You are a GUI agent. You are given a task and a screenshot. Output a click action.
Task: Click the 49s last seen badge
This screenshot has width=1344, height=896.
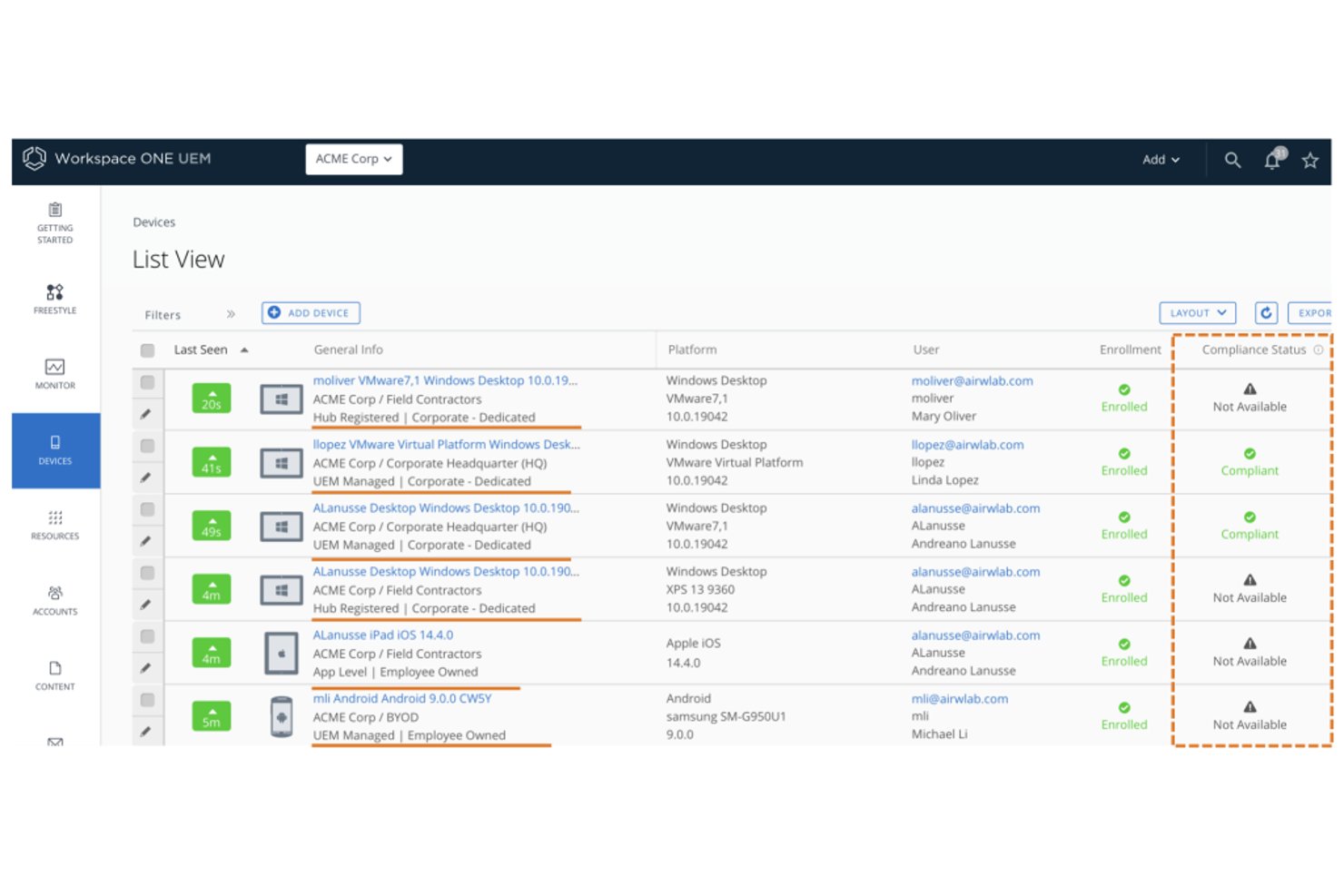[212, 526]
